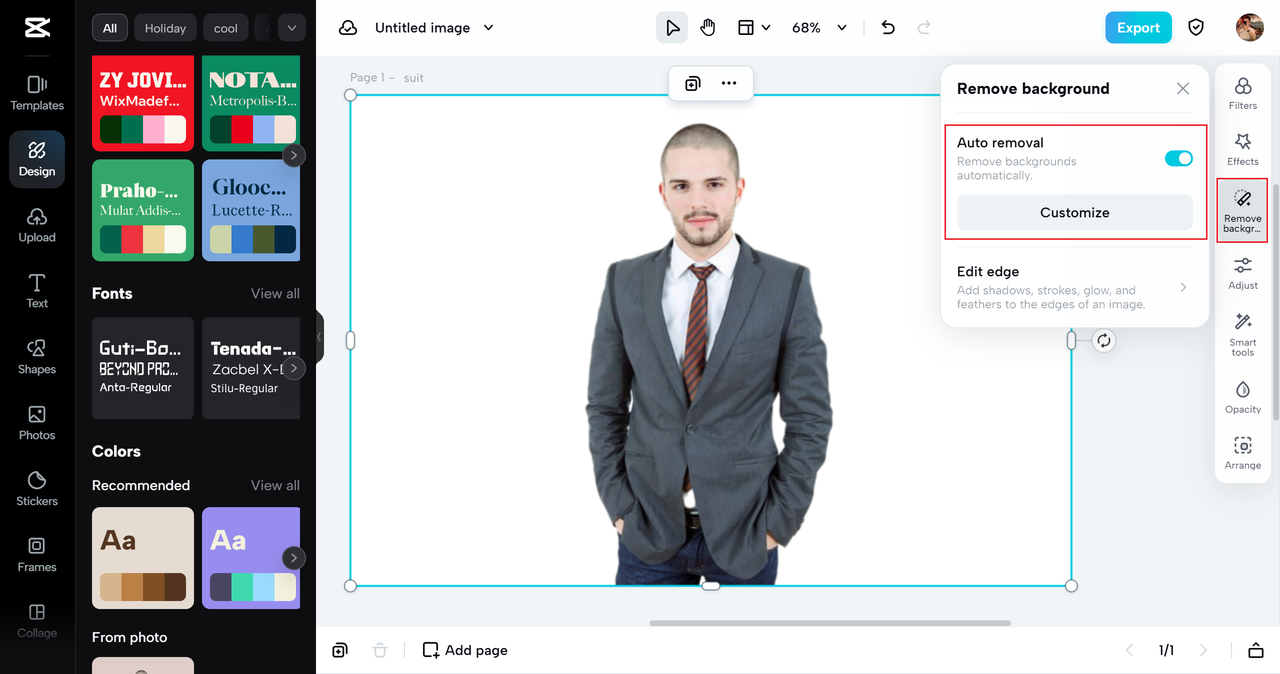Select the Design sidebar tab

pyautogui.click(x=37, y=159)
